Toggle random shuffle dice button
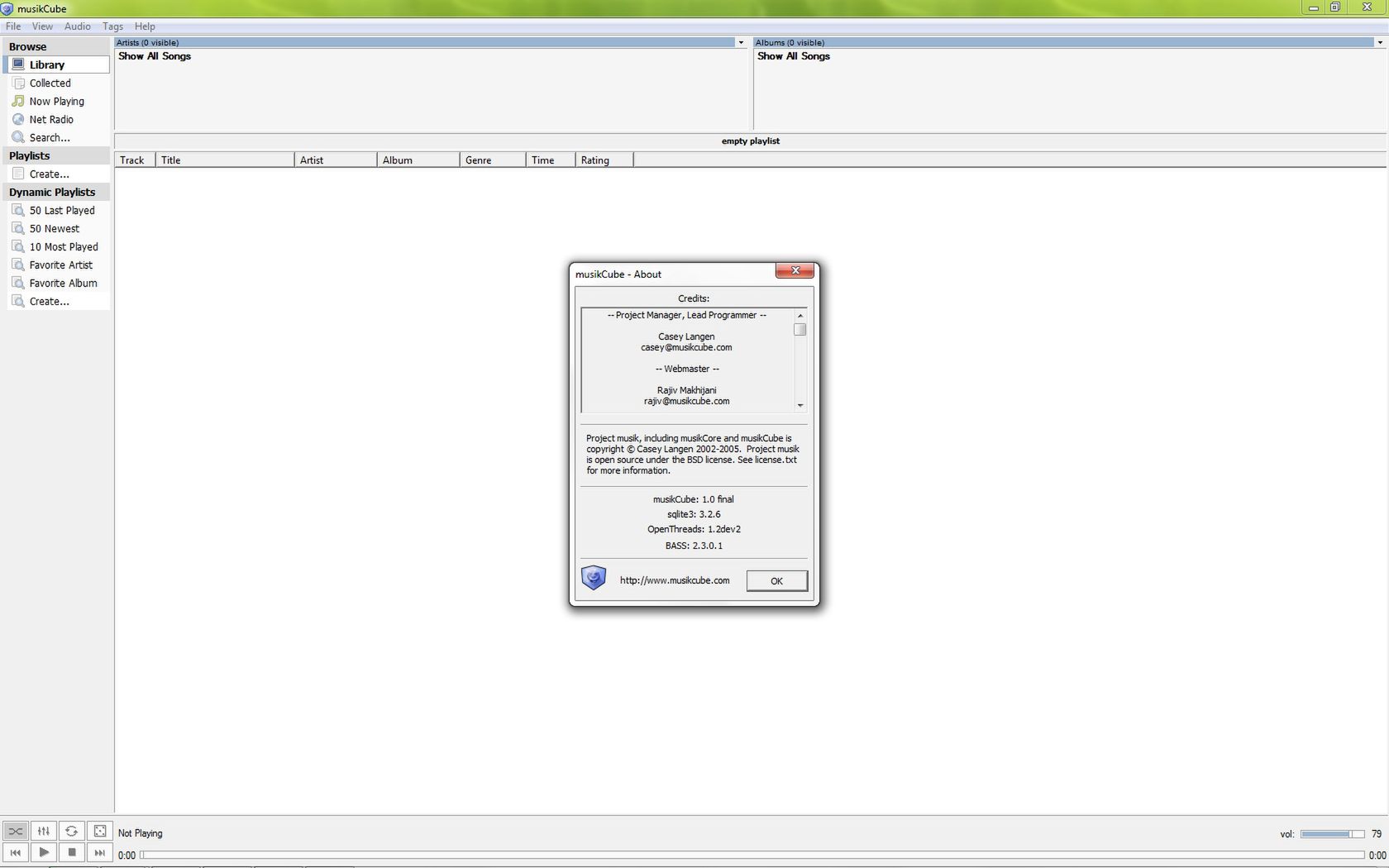This screenshot has width=1389, height=868. coord(100,831)
